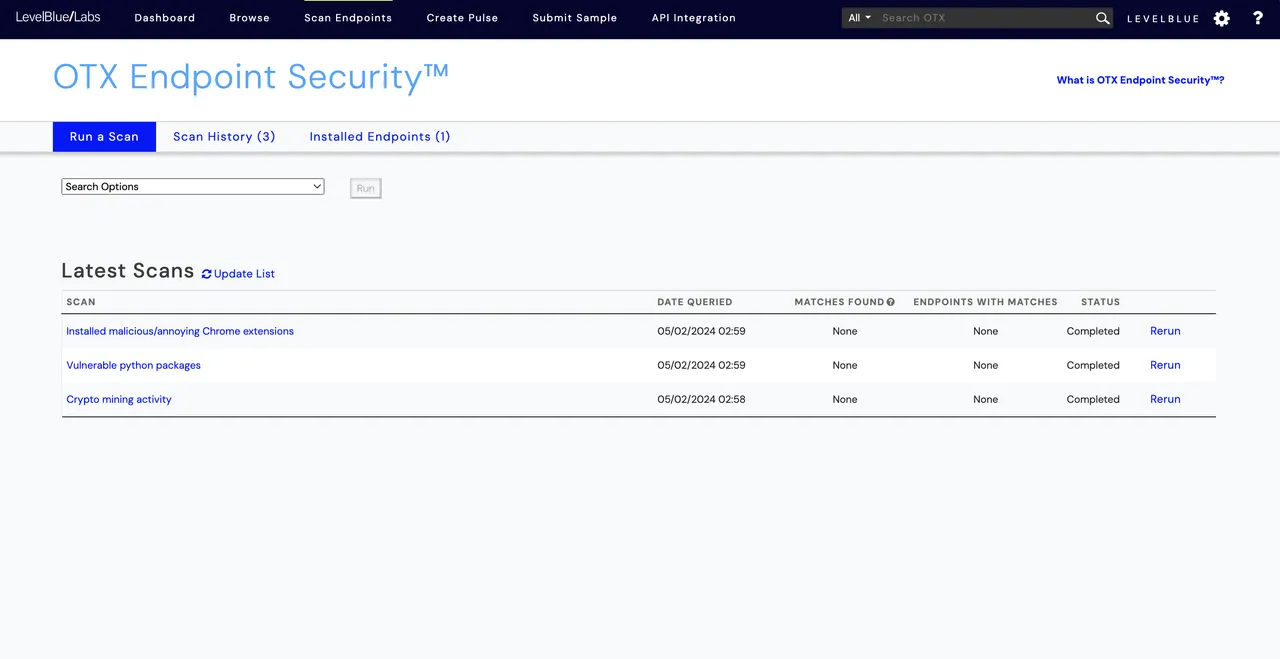1280x659 pixels.
Task: Click the Update List link
Action: pos(244,274)
